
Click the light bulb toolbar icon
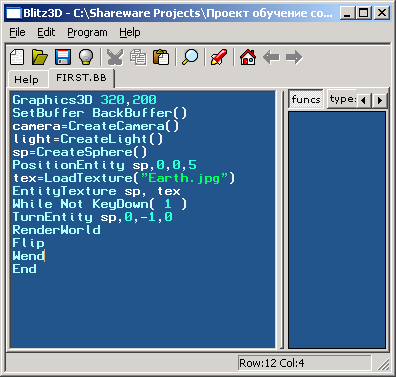point(86,57)
